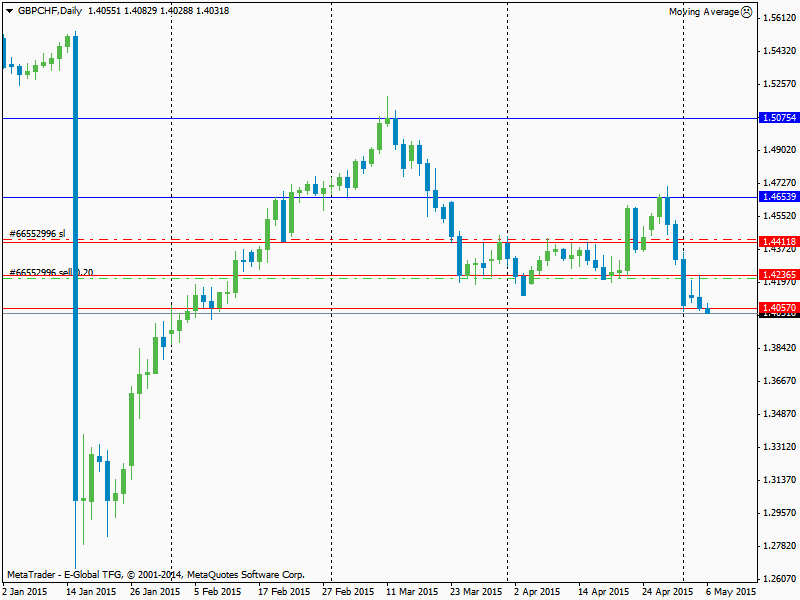Click the 1.49020 price scale value
The height and width of the screenshot is (600, 800).
(x=780, y=150)
